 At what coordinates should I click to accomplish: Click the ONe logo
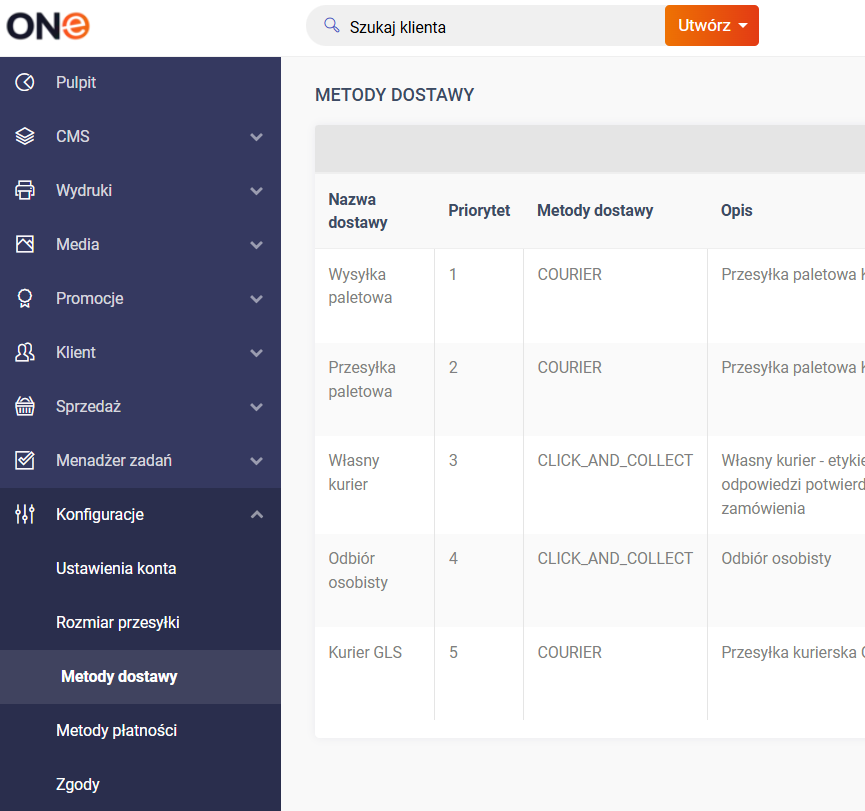(x=48, y=26)
